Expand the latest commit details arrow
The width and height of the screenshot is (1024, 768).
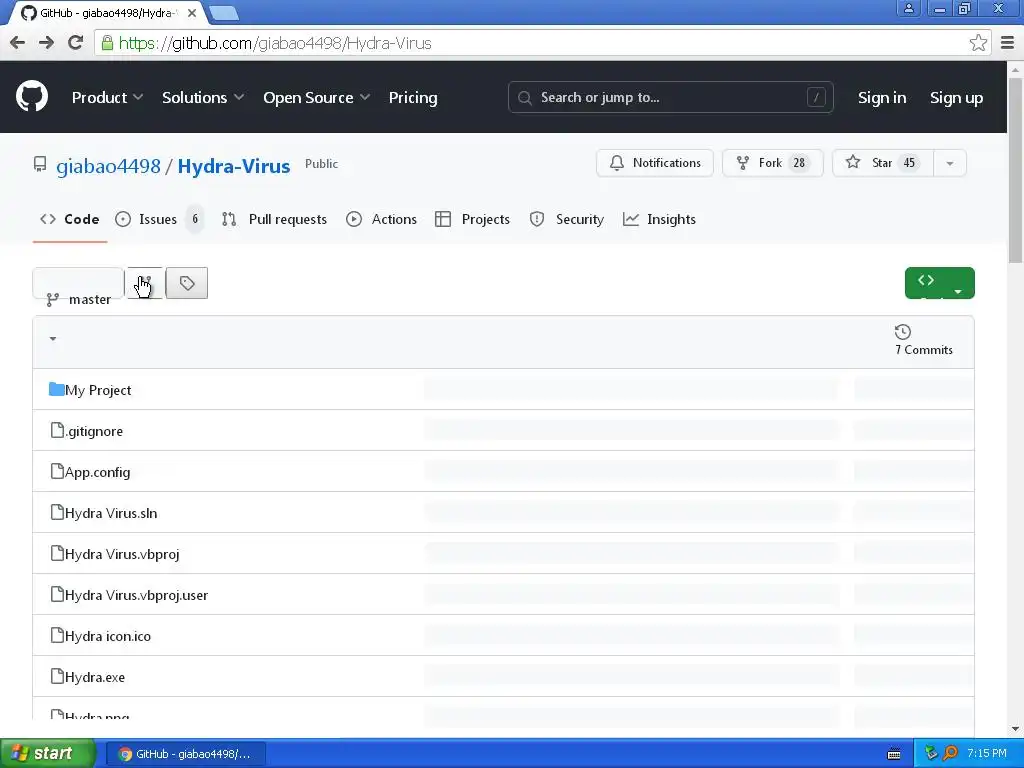pyautogui.click(x=53, y=338)
